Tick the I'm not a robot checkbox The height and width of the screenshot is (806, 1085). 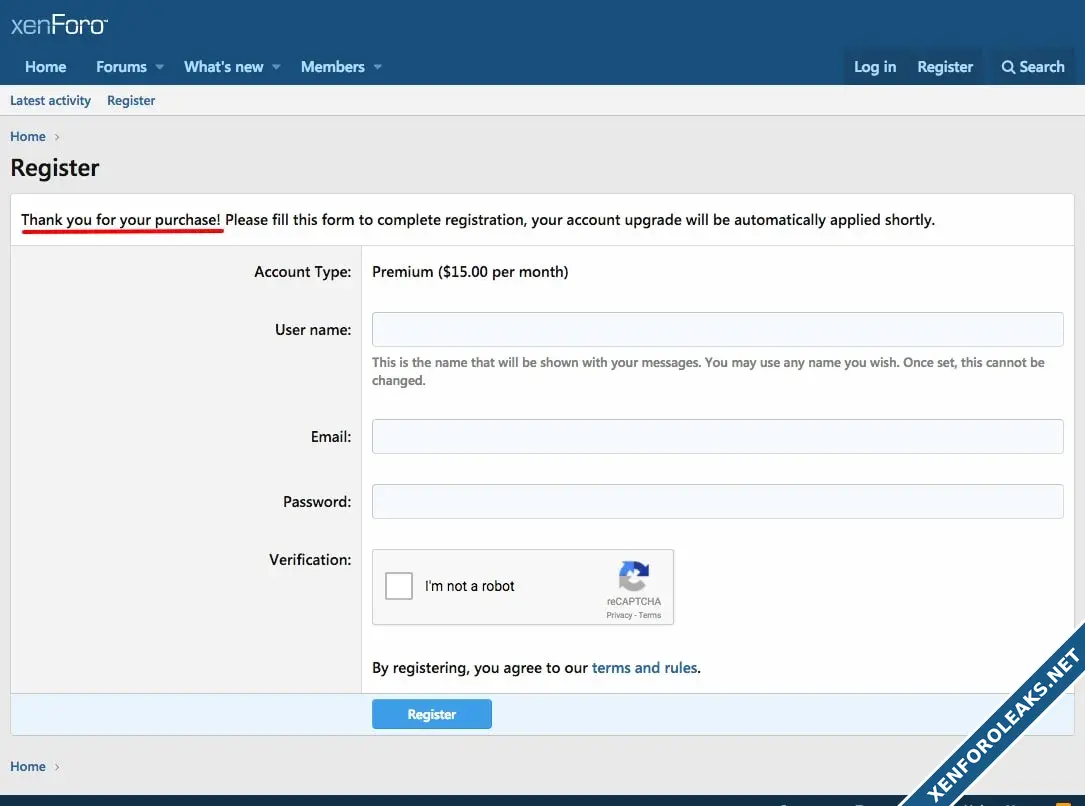click(x=399, y=586)
